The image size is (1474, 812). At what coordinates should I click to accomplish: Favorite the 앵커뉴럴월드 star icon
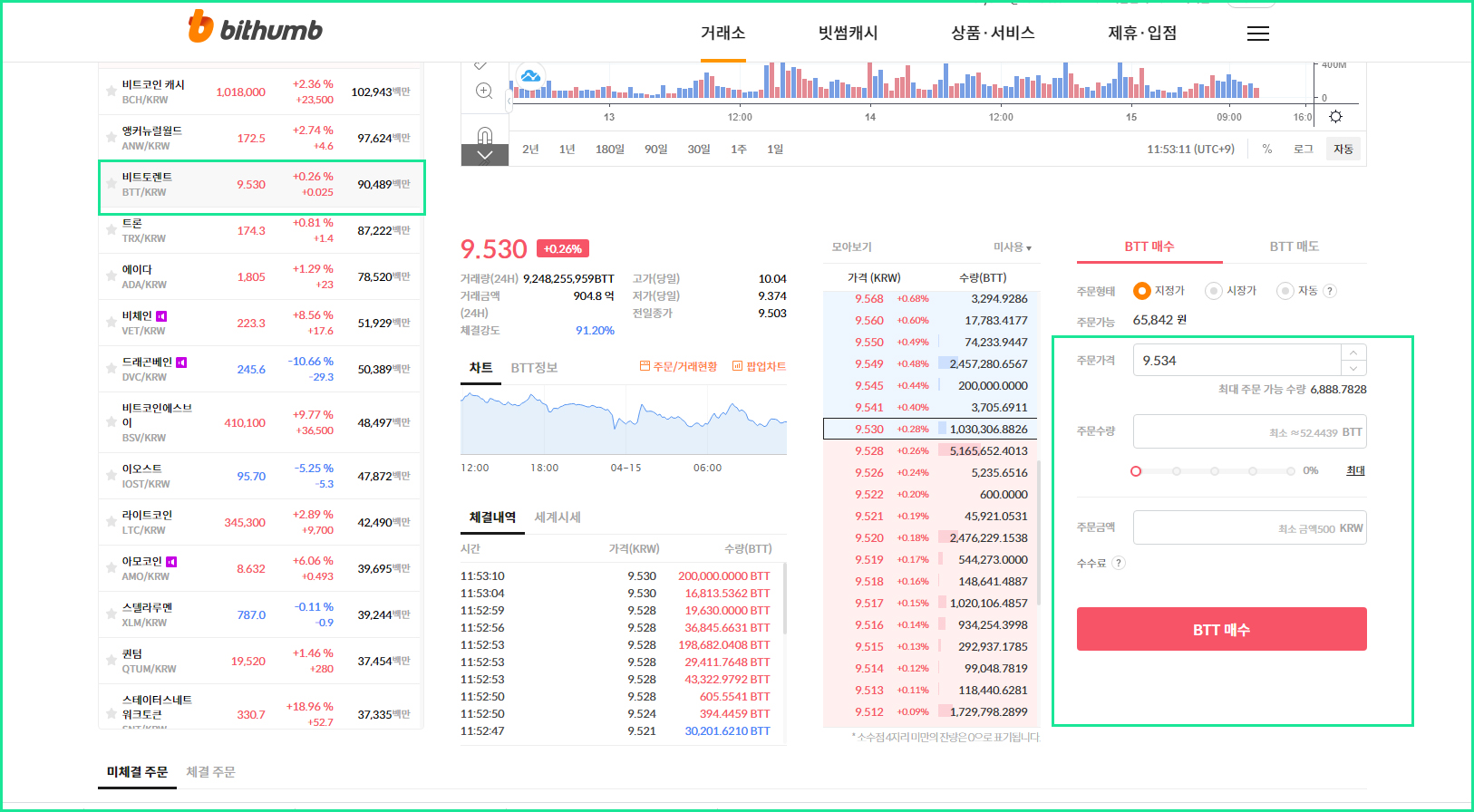click(x=111, y=137)
